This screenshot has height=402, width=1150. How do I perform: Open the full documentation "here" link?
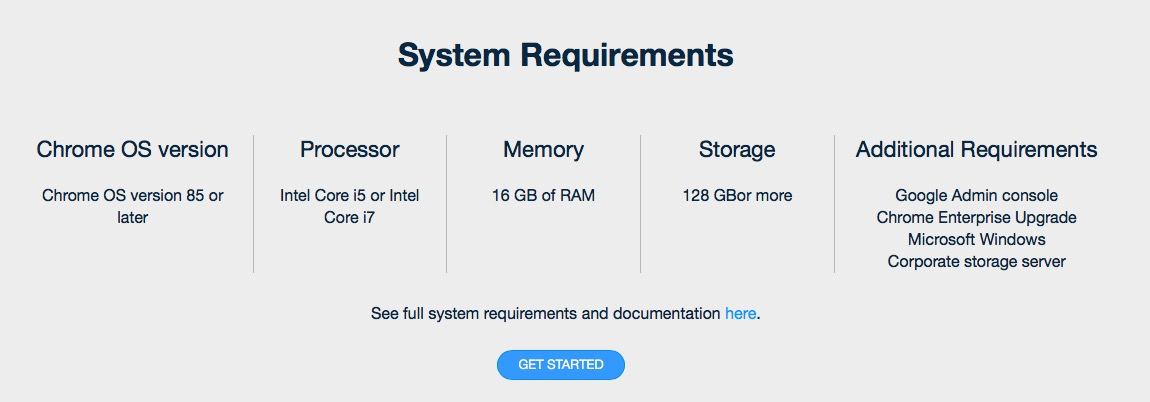(740, 314)
